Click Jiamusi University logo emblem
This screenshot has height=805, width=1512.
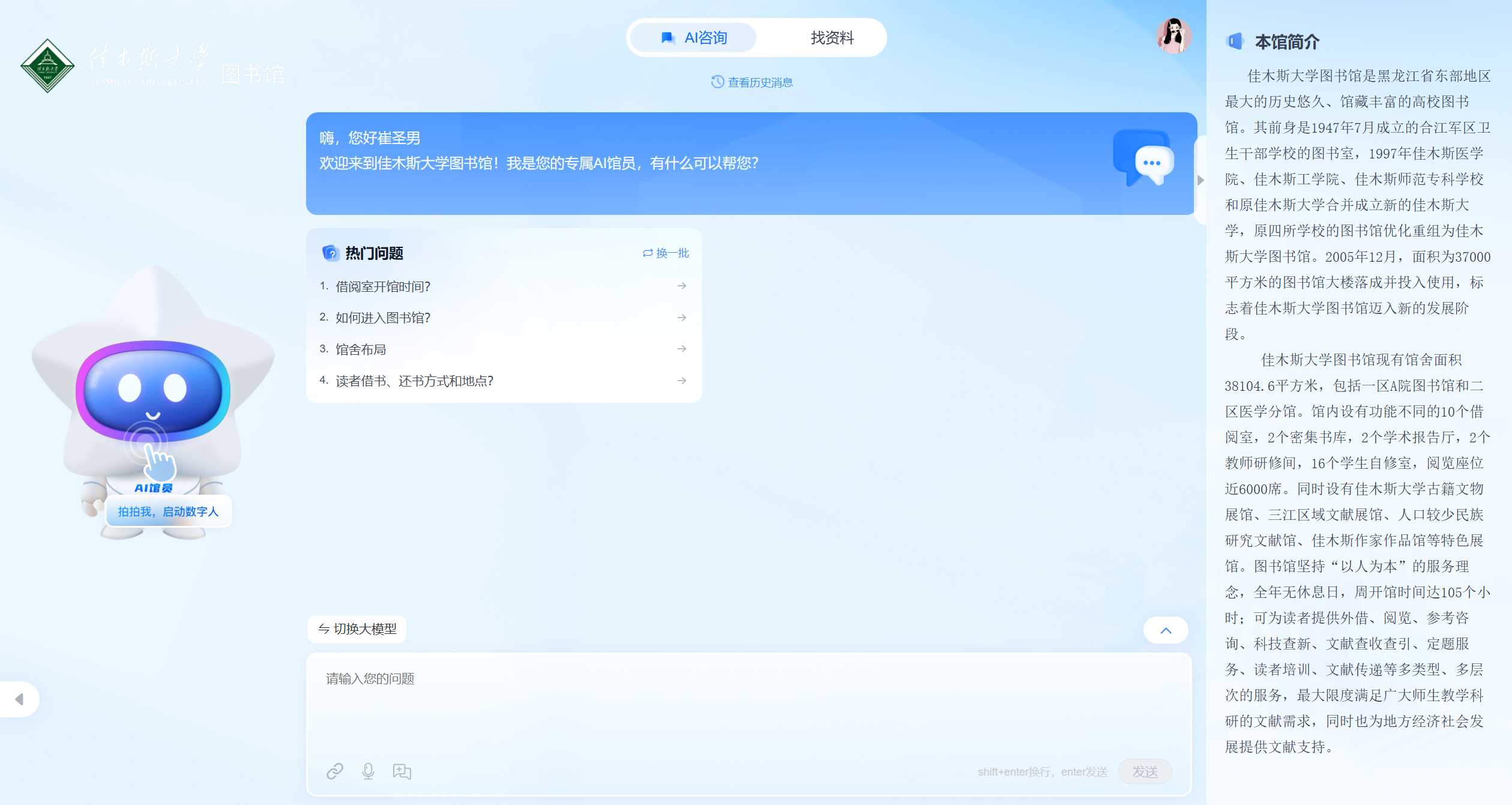point(47,65)
